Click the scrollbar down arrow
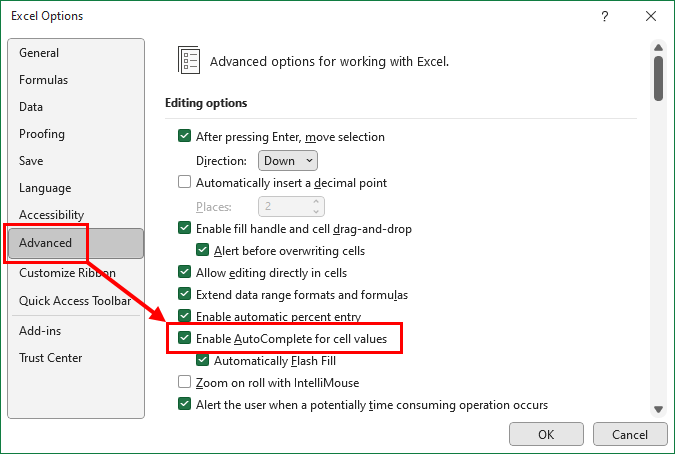The height and width of the screenshot is (454, 675). coord(658,409)
